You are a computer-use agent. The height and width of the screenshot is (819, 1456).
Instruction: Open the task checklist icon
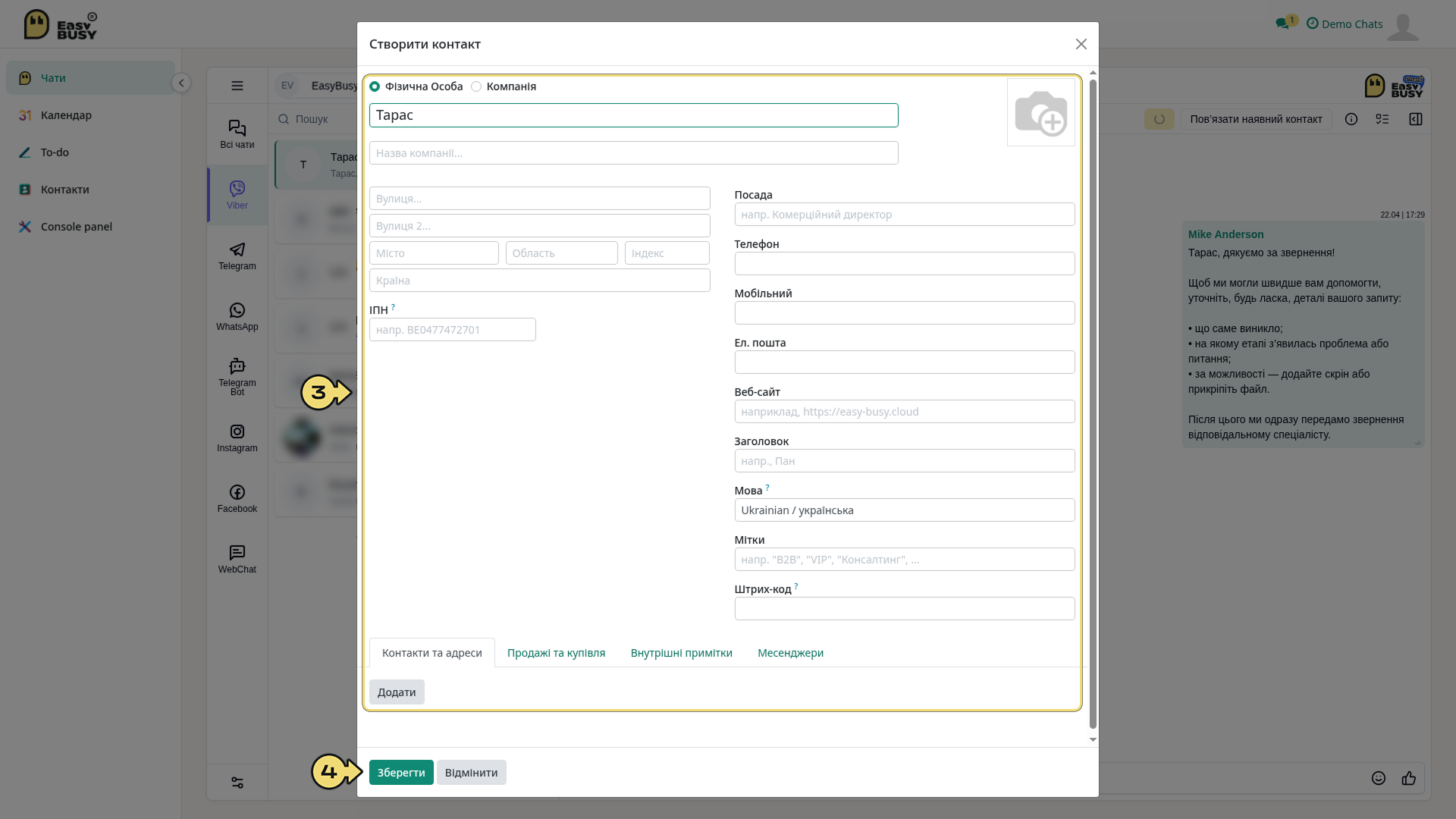(x=1382, y=119)
